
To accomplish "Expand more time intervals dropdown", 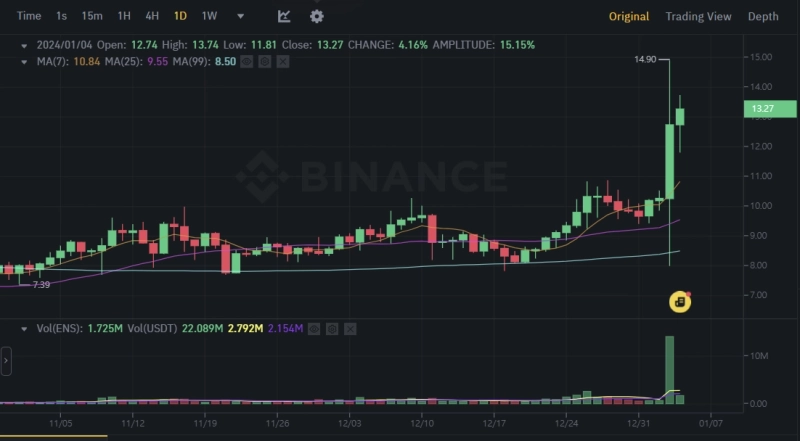I will [240, 16].
